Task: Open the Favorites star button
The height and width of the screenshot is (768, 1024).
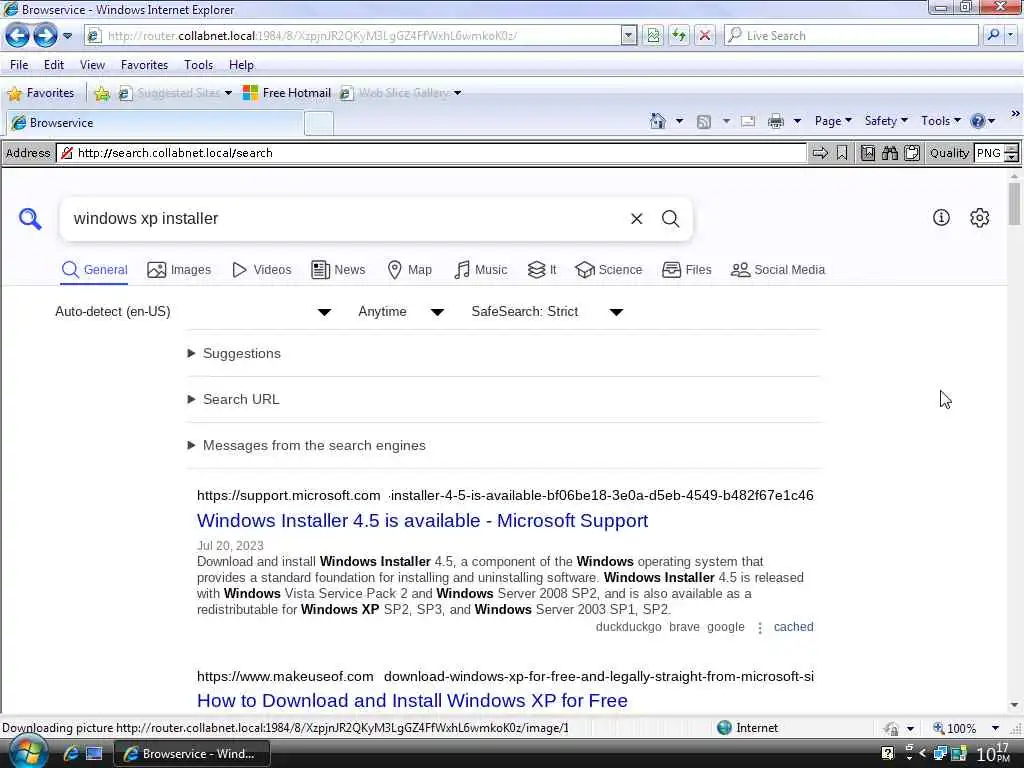Action: pyautogui.click(x=40, y=93)
